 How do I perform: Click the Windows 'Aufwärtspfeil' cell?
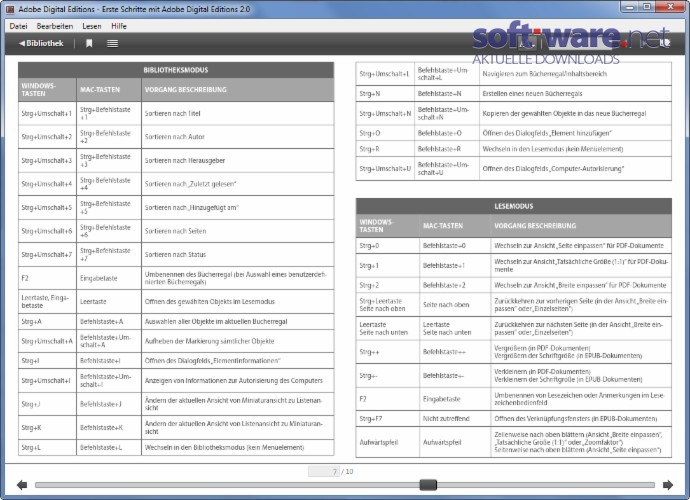click(388, 442)
